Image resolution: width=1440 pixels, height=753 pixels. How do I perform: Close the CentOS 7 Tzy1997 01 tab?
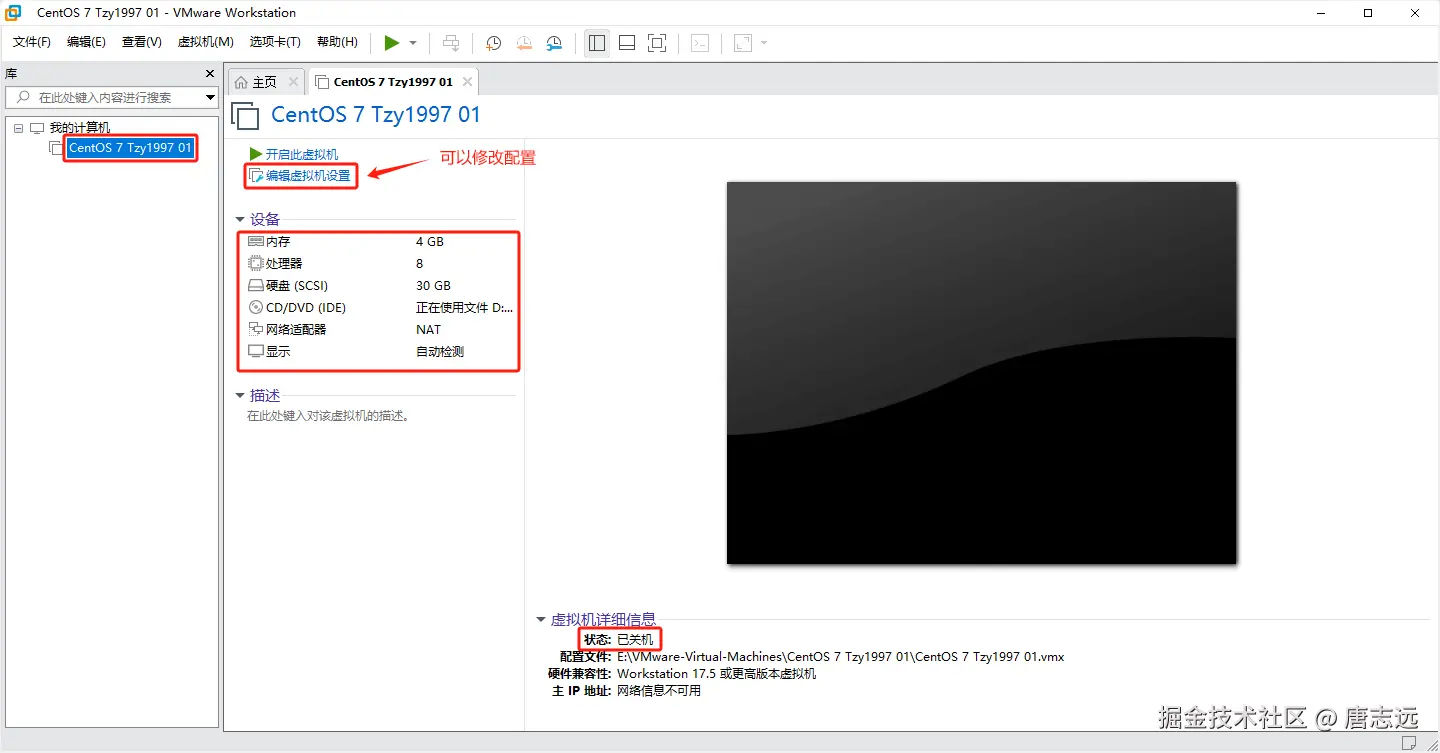(467, 82)
